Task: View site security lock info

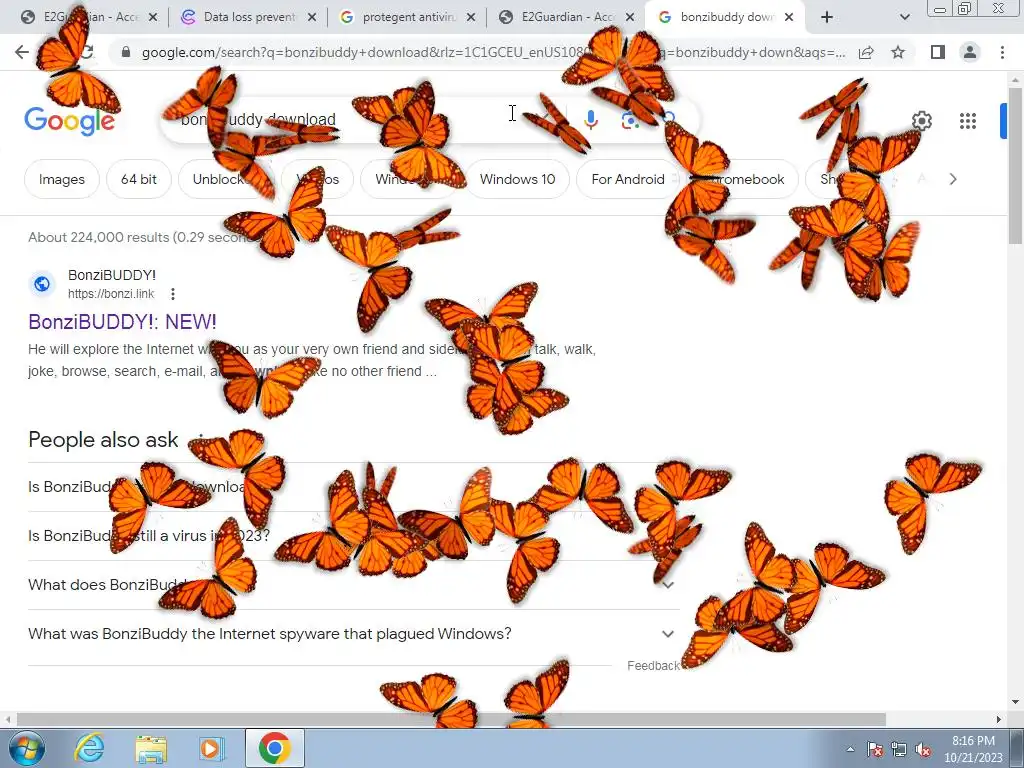Action: pyautogui.click(x=126, y=52)
